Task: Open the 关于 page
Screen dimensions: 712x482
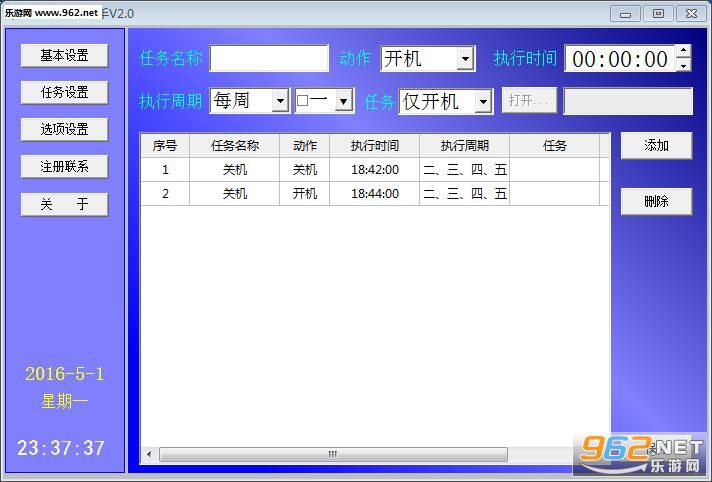Action: [64, 204]
